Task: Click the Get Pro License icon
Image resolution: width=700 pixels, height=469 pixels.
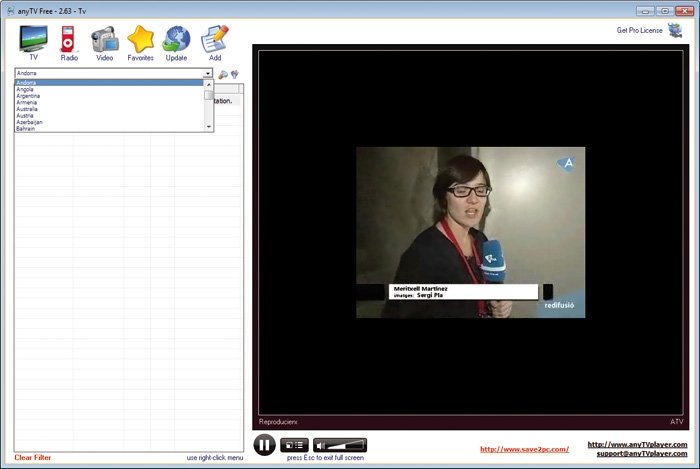Action: click(675, 30)
